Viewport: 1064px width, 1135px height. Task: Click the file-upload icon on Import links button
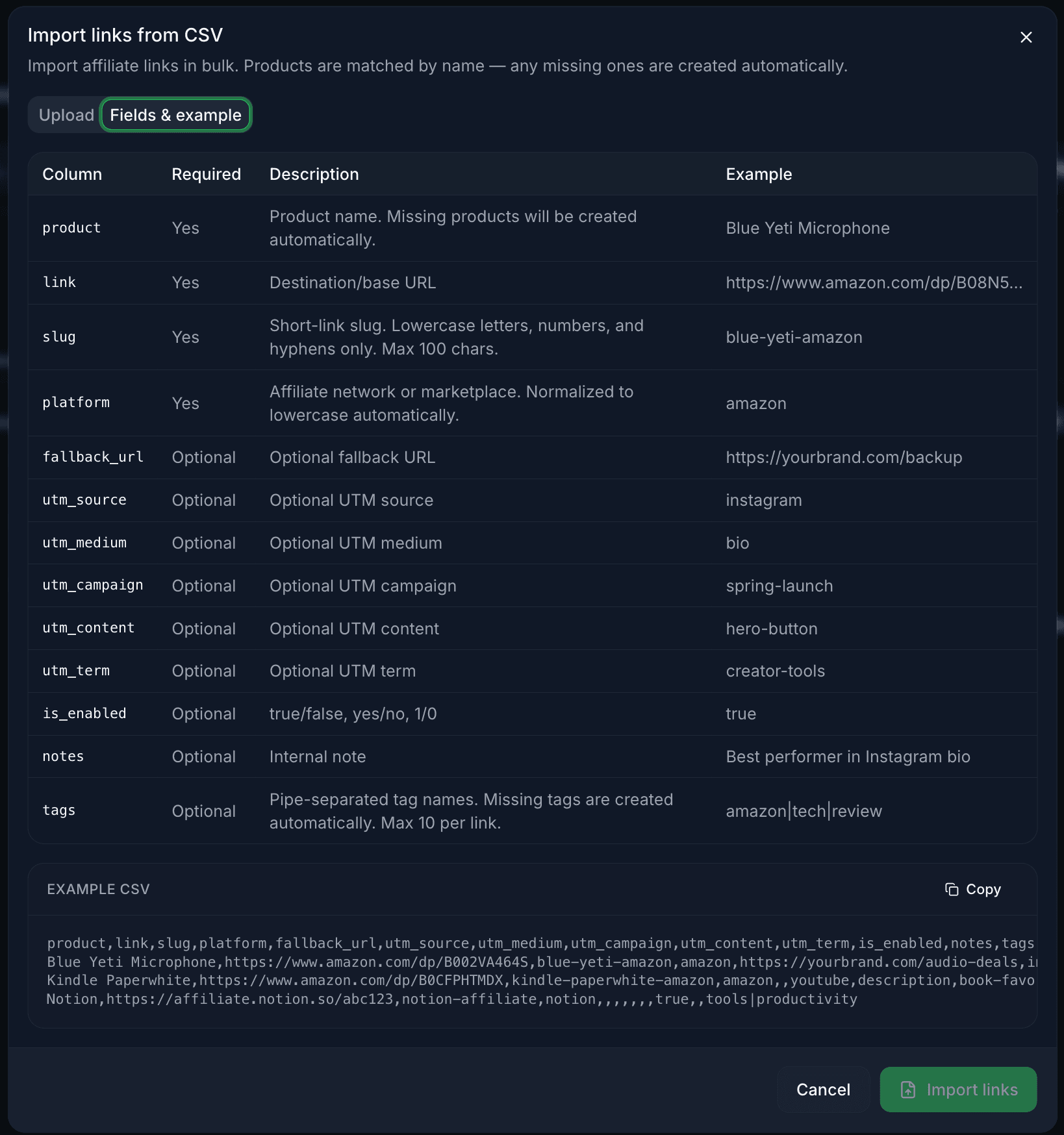[x=909, y=1090]
